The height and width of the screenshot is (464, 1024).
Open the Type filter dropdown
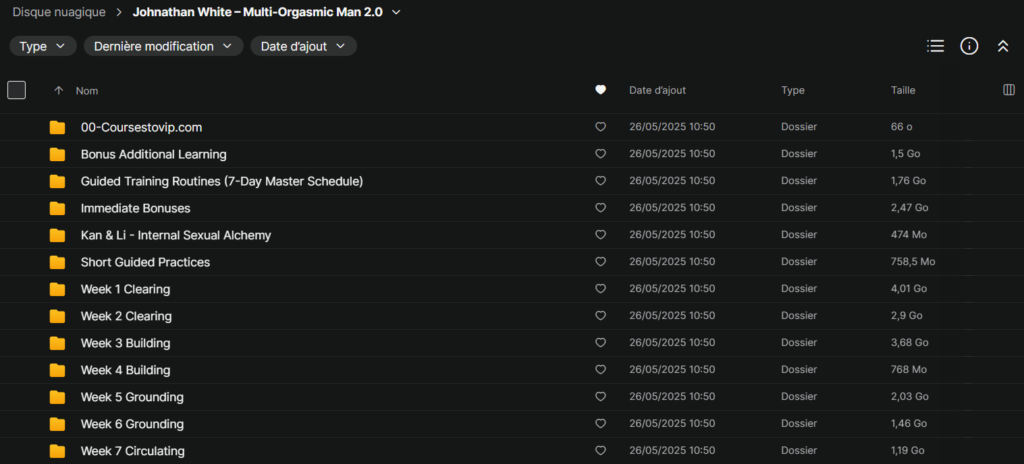click(x=43, y=46)
